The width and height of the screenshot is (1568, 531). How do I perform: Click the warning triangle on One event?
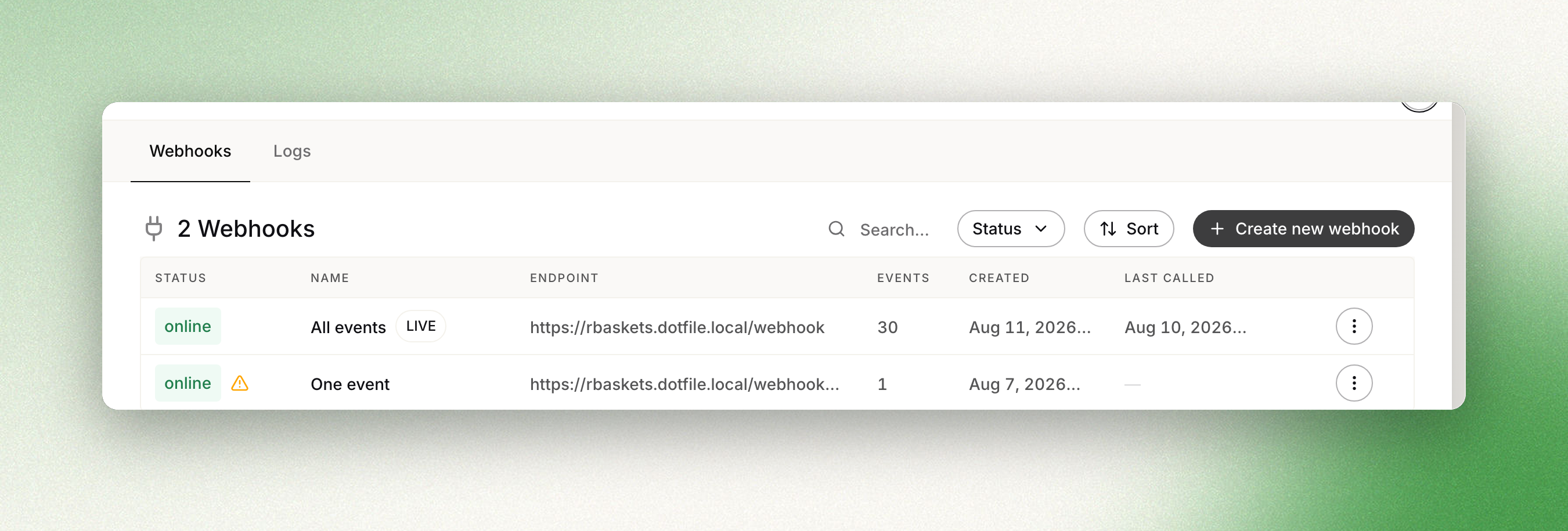click(x=240, y=383)
